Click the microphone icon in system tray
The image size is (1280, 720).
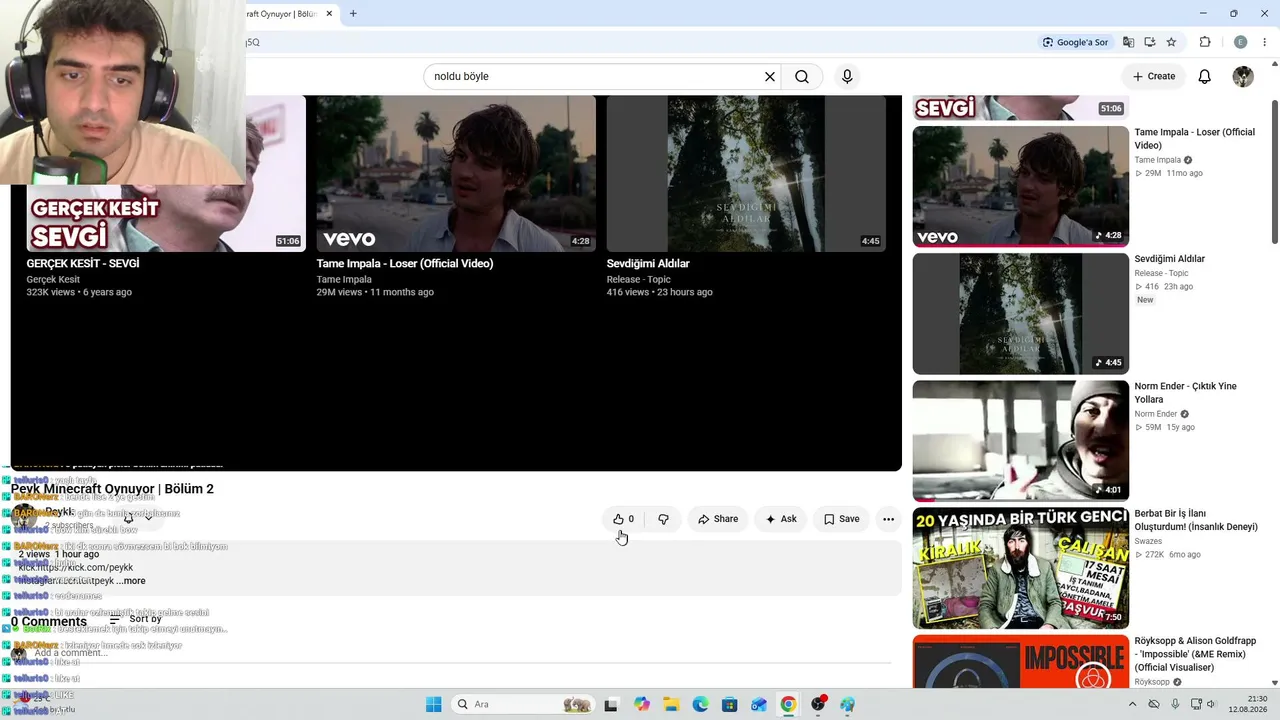pos(1175,704)
